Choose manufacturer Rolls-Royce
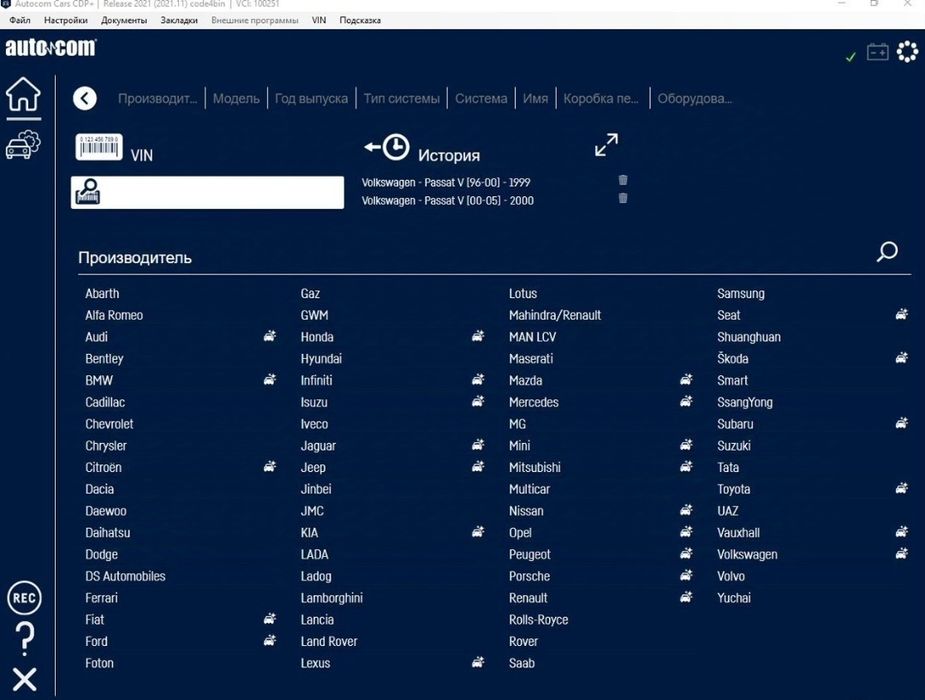925x700 pixels. [539, 619]
